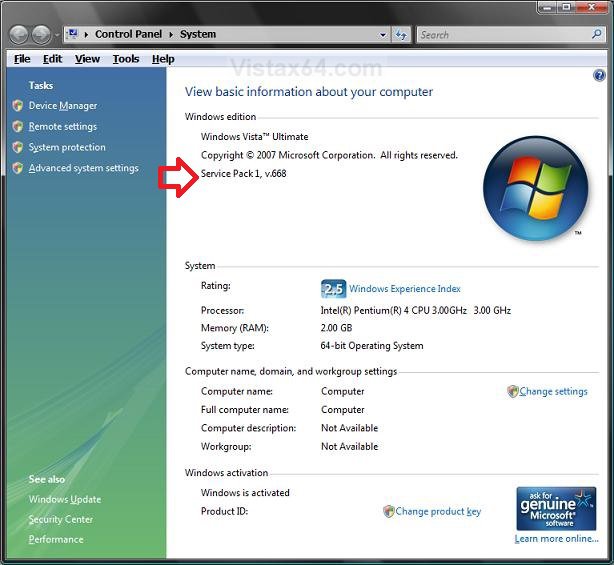The height and width of the screenshot is (565, 614).
Task: Click the copyright 2007 Microsoft Corporation text
Action: pos(329,155)
